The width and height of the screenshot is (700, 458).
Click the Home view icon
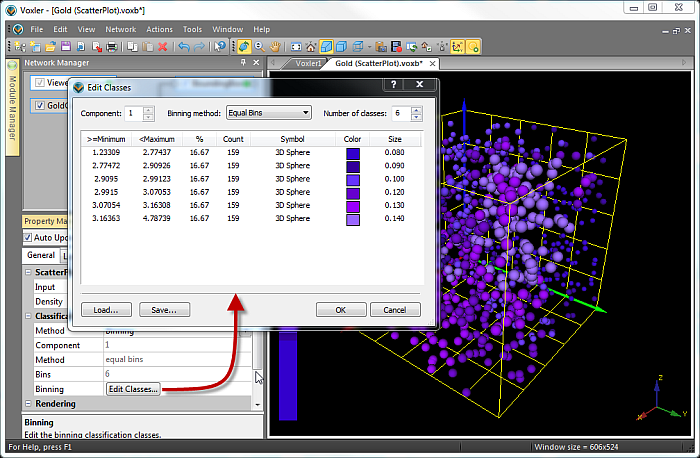311,46
